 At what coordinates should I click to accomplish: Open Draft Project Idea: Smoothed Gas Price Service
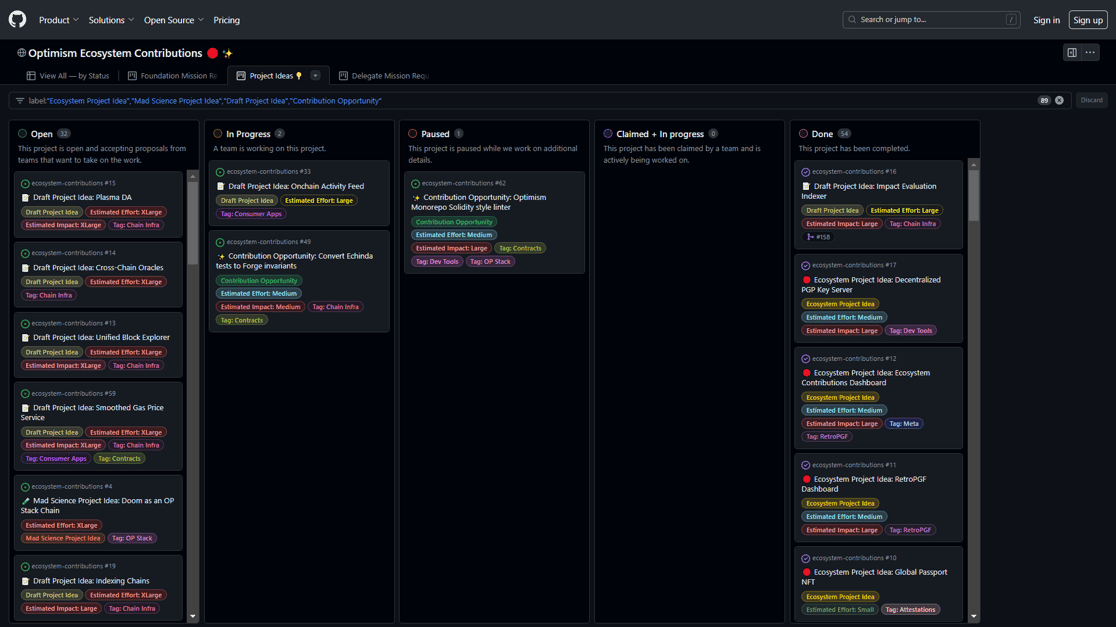tap(92, 413)
